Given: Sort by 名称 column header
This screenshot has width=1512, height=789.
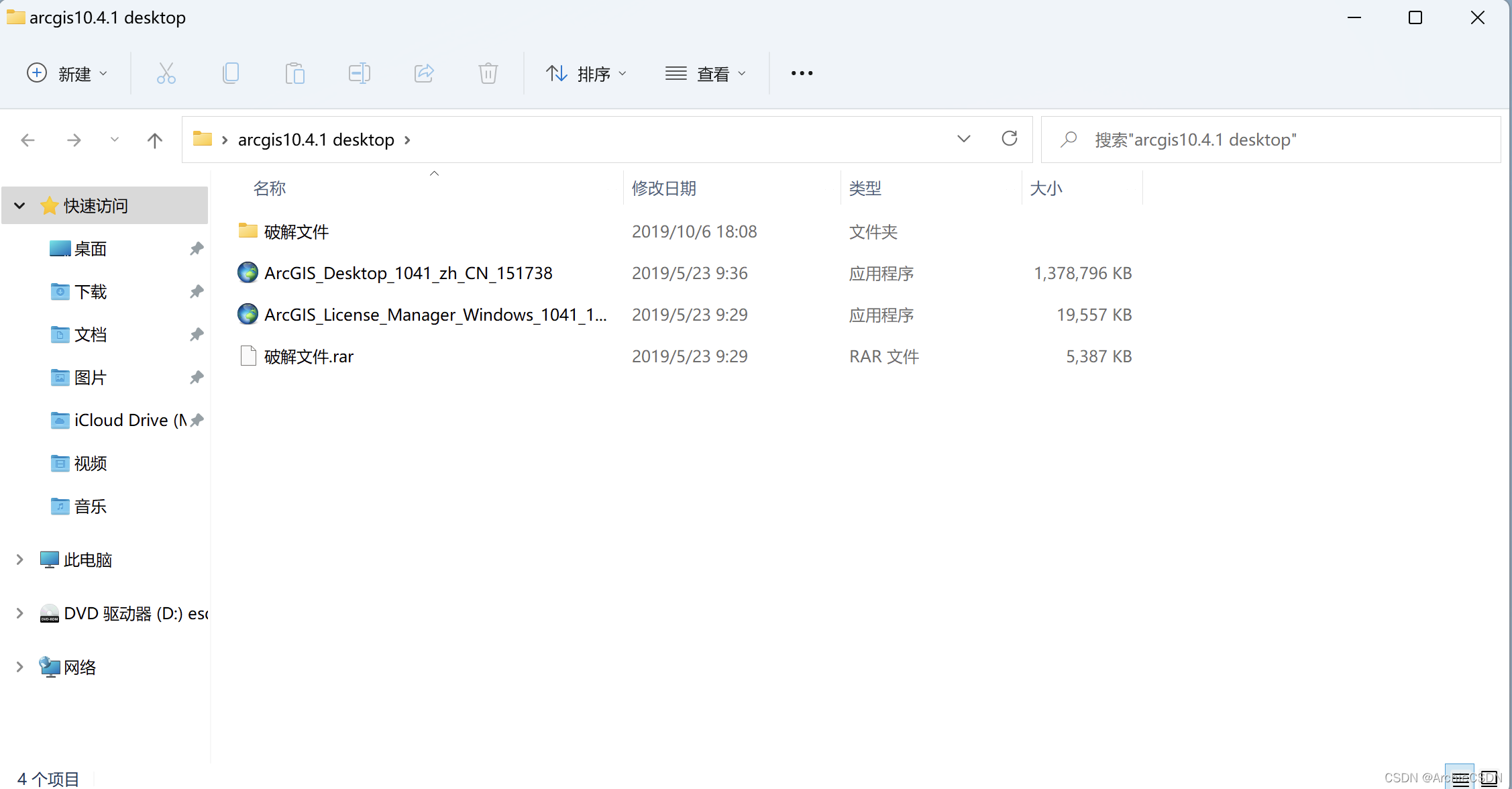Looking at the screenshot, I should pyautogui.click(x=270, y=188).
